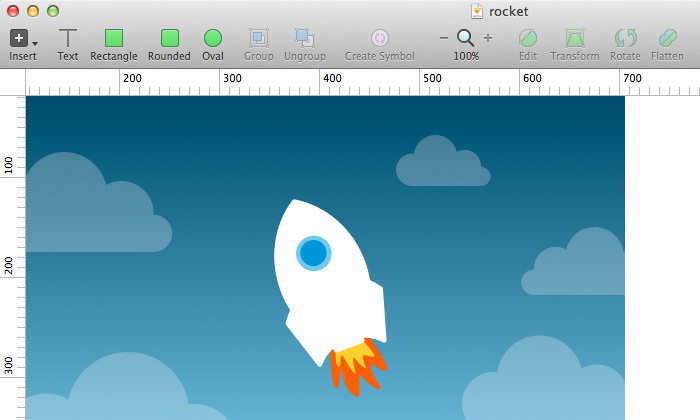Click the magnifier zoom icon

(x=466, y=38)
